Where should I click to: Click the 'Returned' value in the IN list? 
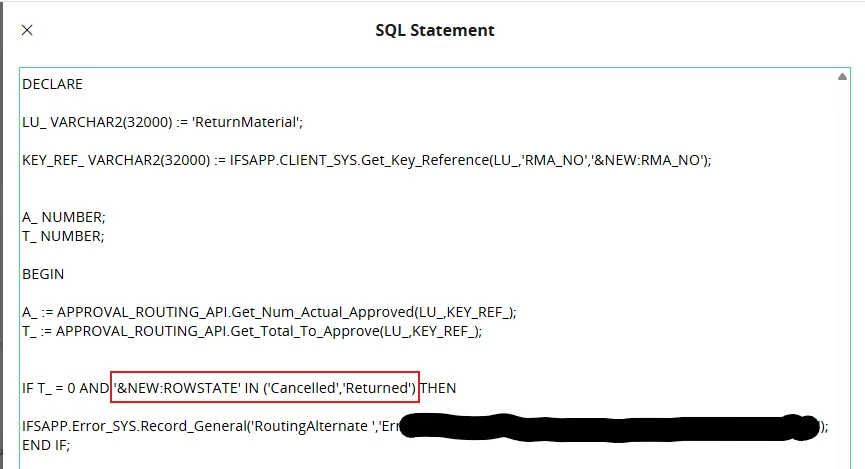(377, 388)
